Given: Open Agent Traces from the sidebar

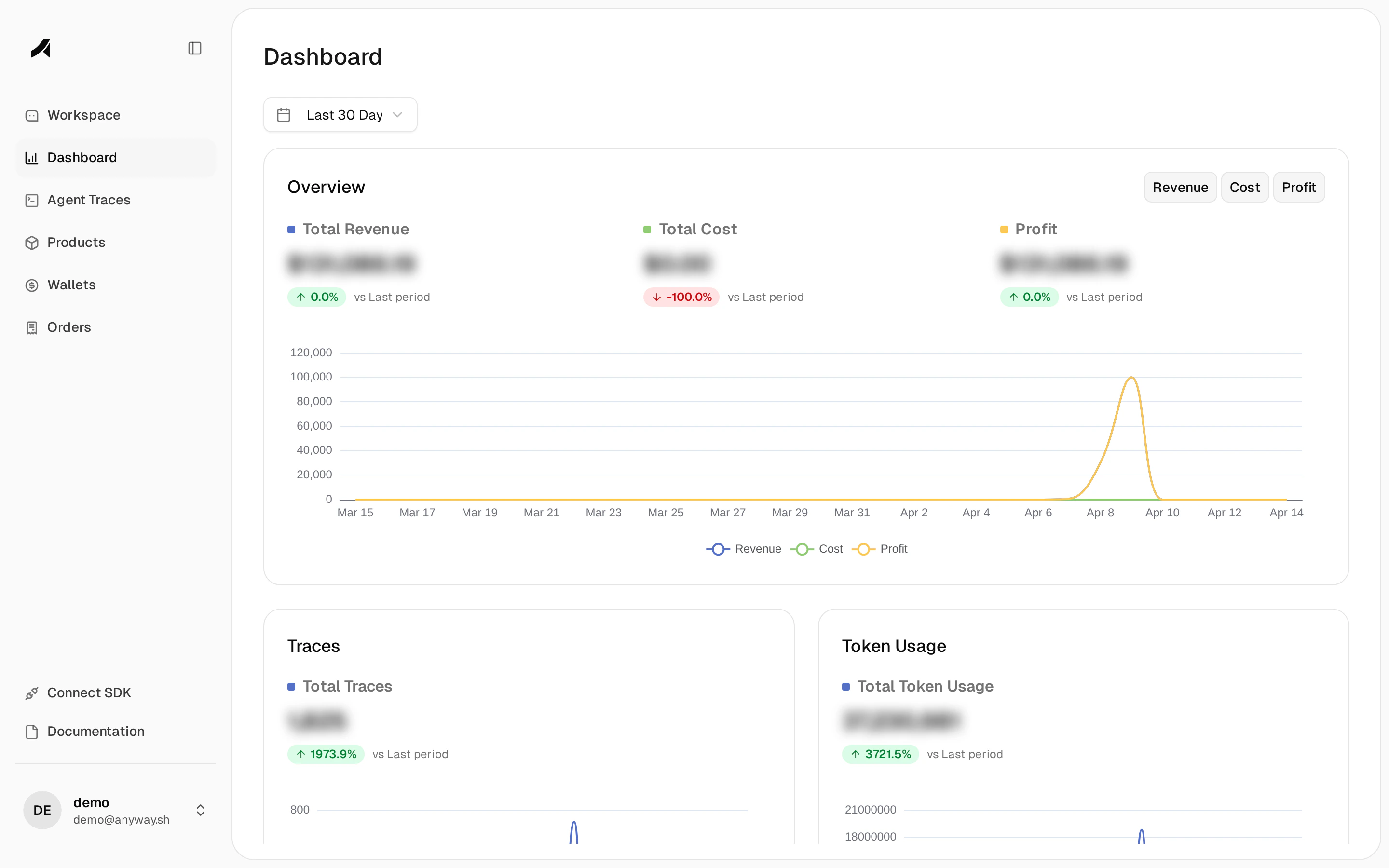Looking at the screenshot, I should 88,200.
